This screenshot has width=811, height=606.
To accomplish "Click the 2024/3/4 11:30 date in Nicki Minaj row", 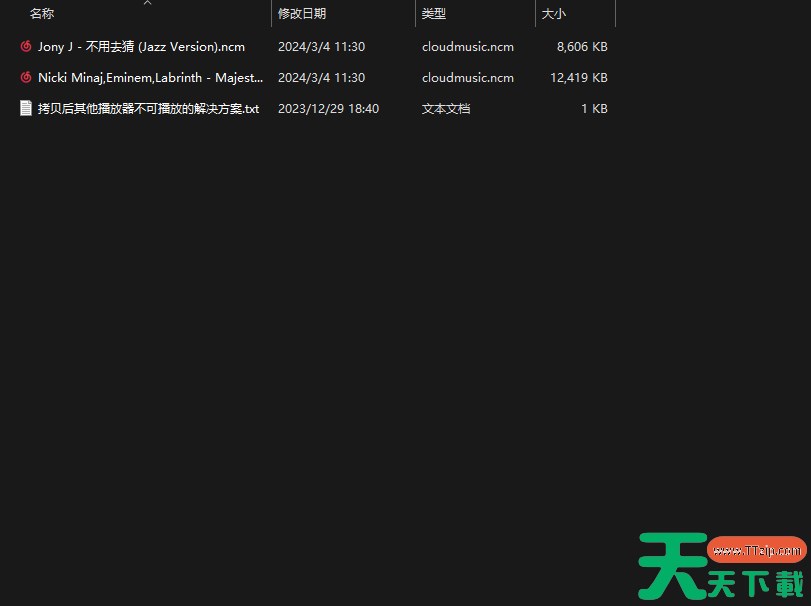I will point(322,78).
